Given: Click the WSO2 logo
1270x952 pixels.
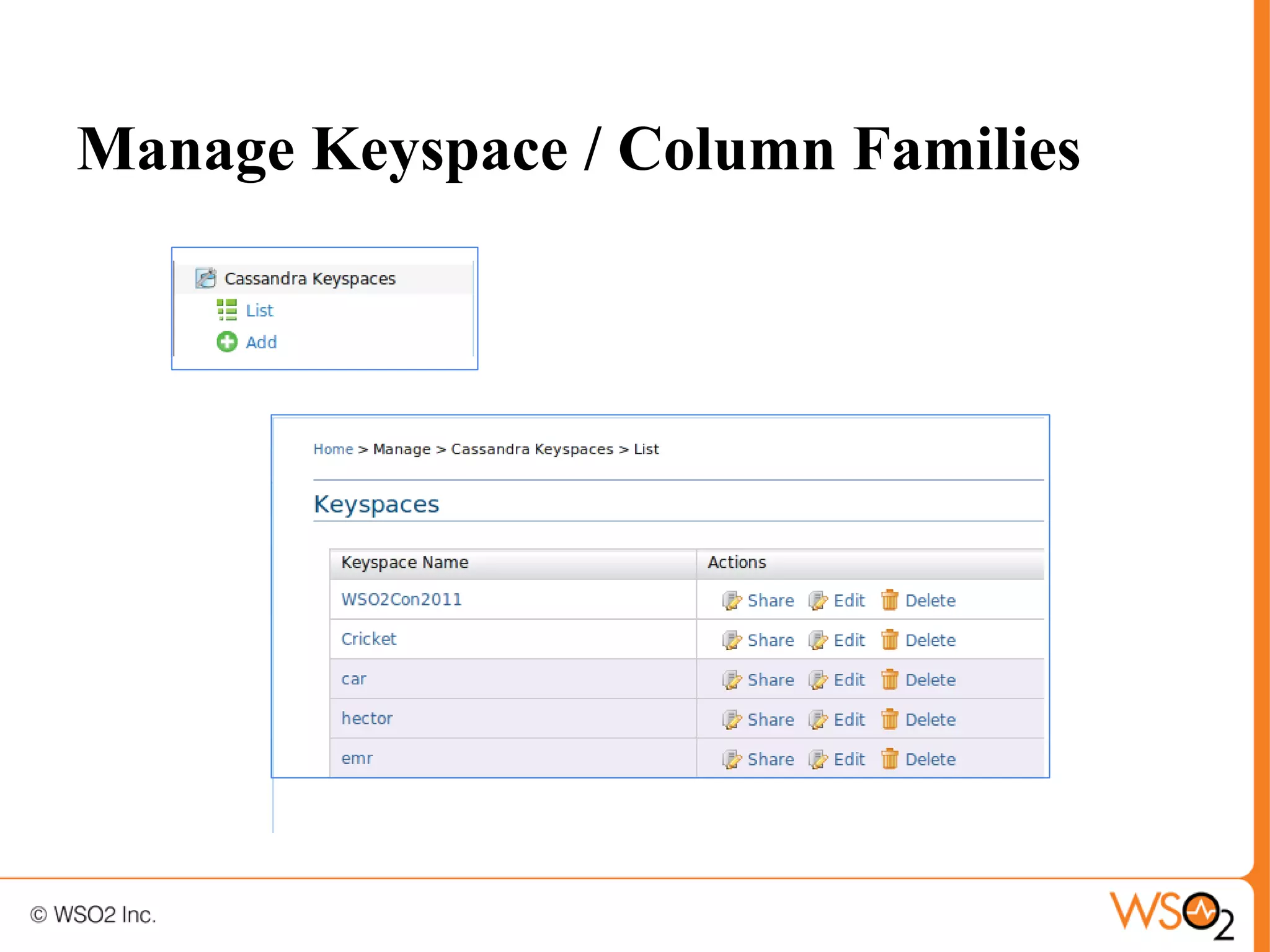Looking at the screenshot, I should (1171, 915).
